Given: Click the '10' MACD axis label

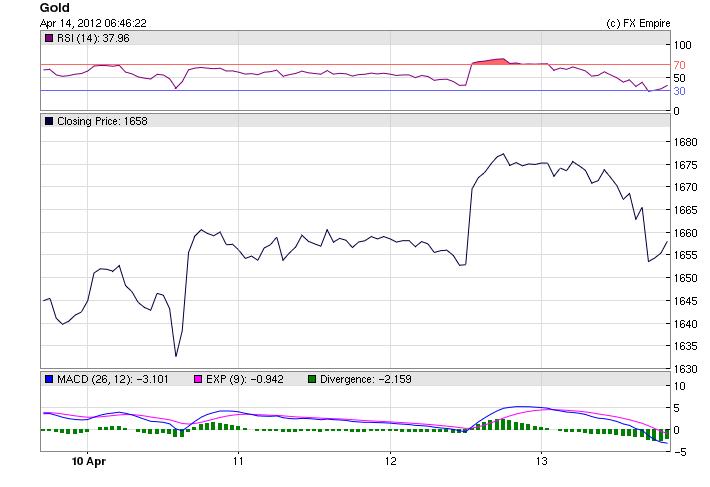Looking at the screenshot, I should 680,386.
